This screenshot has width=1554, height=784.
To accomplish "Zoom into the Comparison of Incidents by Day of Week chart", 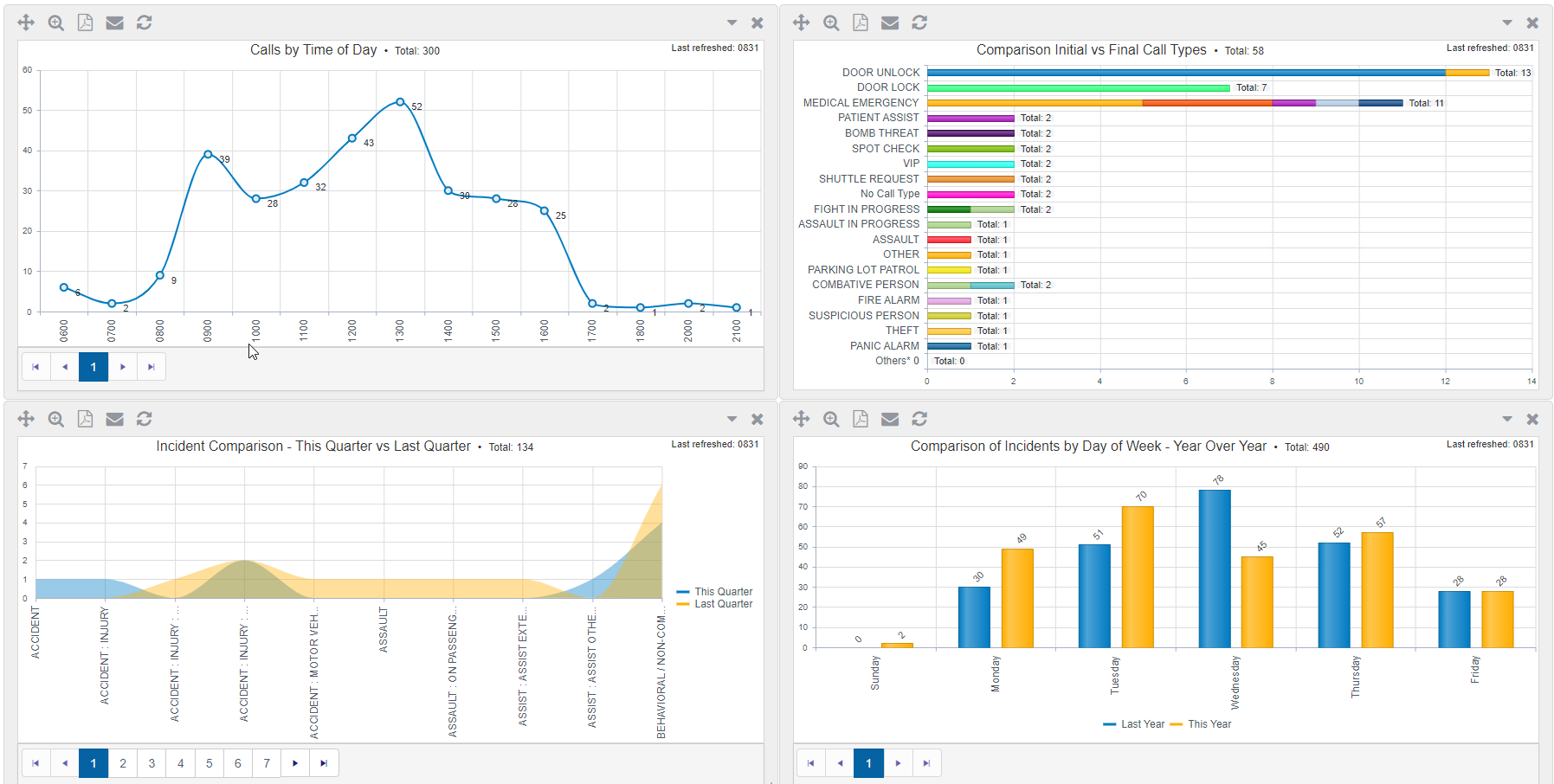I will [831, 419].
